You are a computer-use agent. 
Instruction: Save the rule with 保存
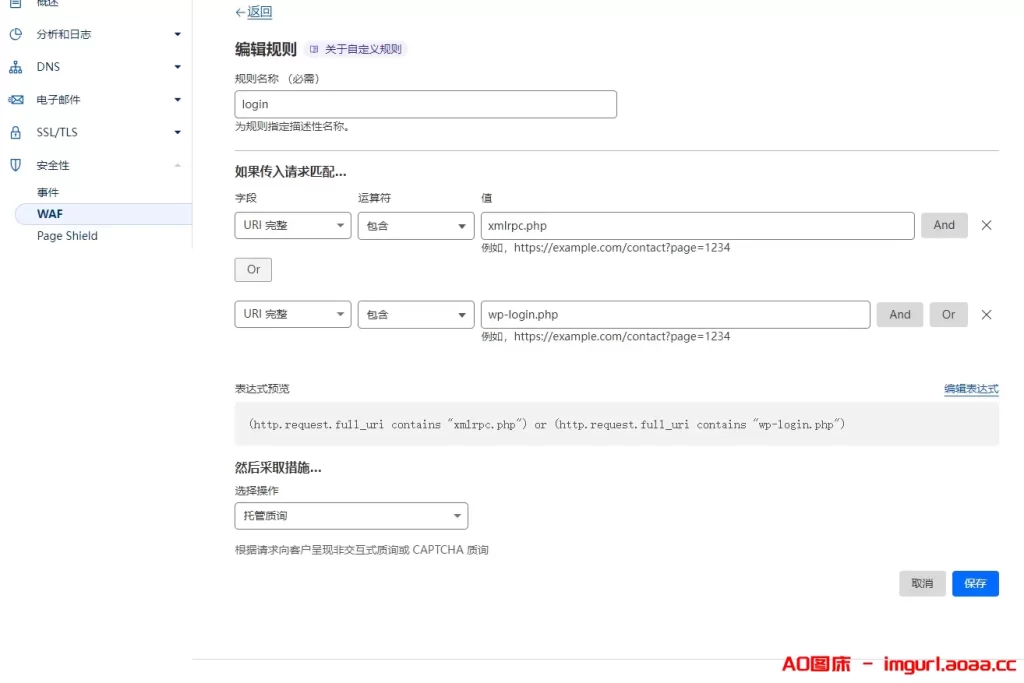(975, 583)
